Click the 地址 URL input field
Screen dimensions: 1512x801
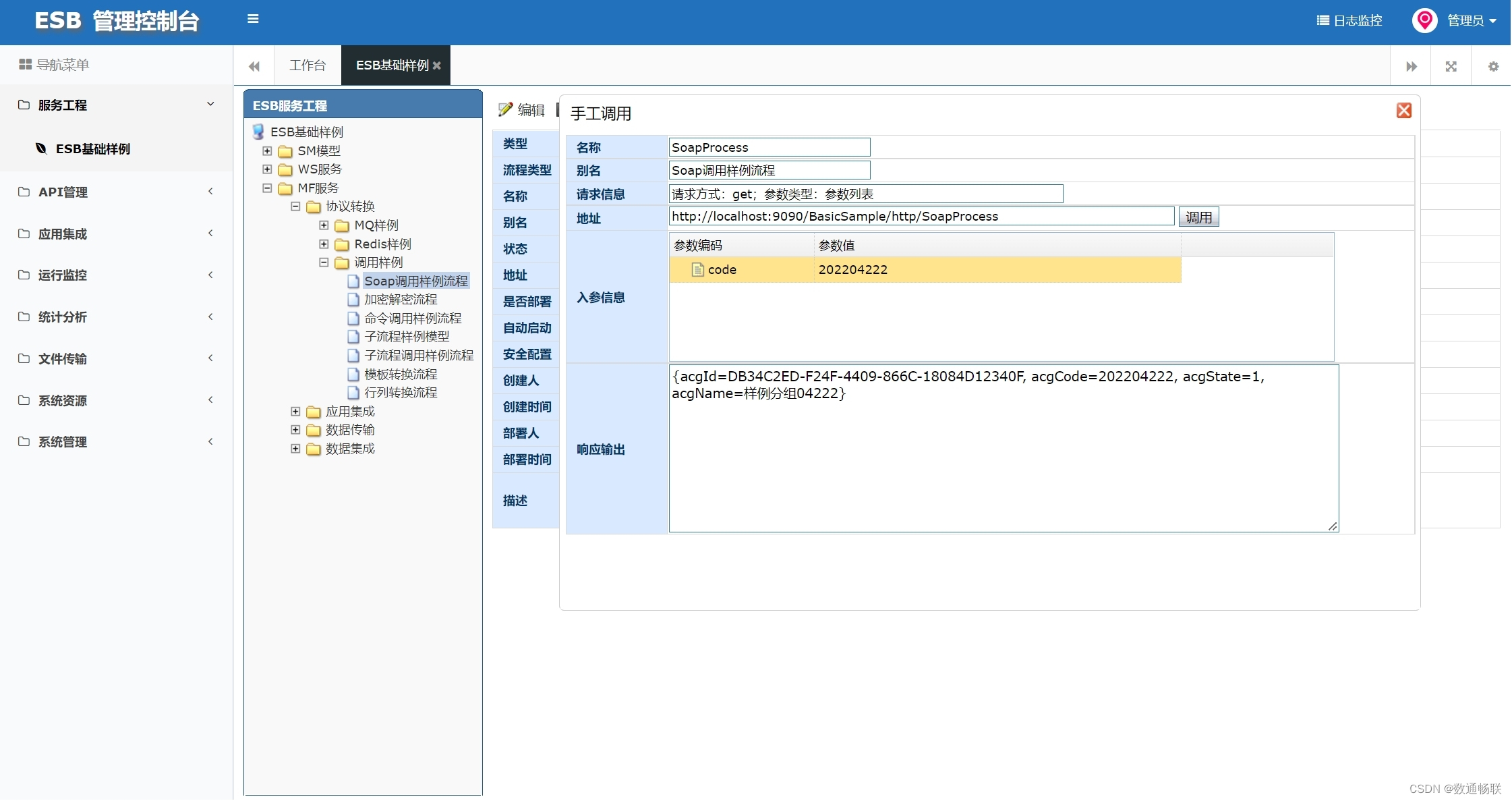(x=921, y=217)
